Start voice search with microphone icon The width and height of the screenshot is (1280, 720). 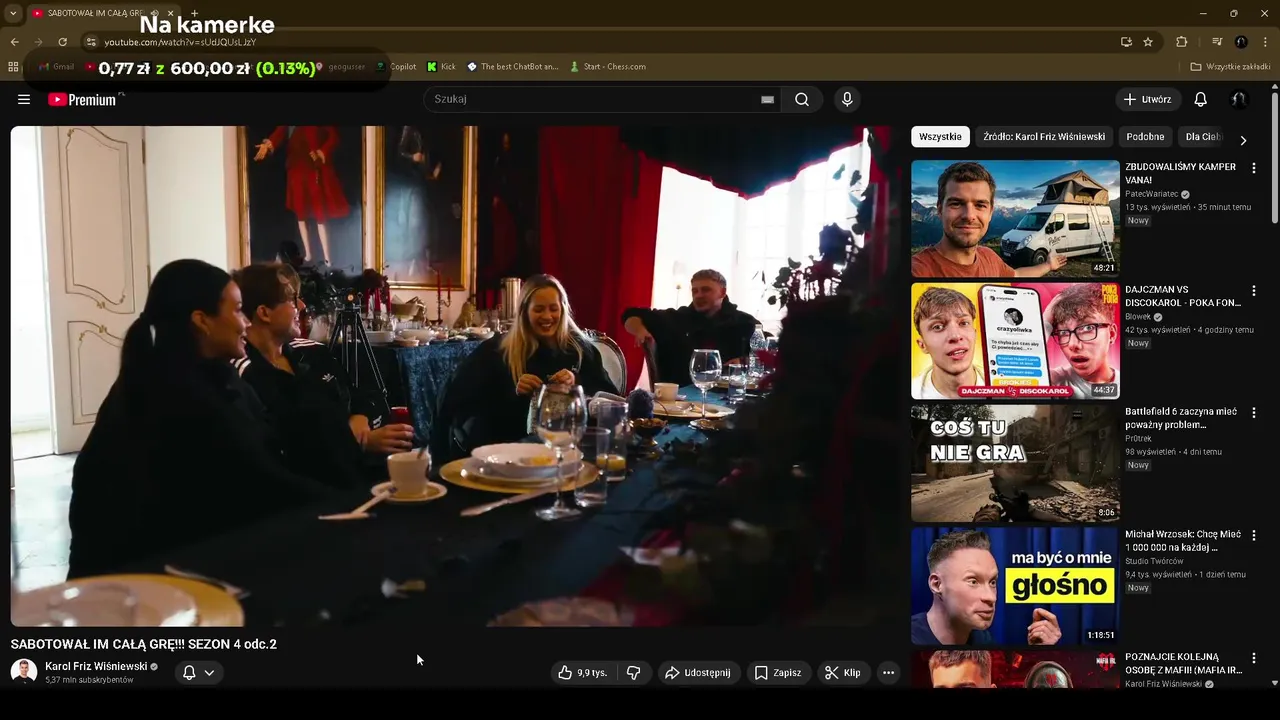[847, 99]
